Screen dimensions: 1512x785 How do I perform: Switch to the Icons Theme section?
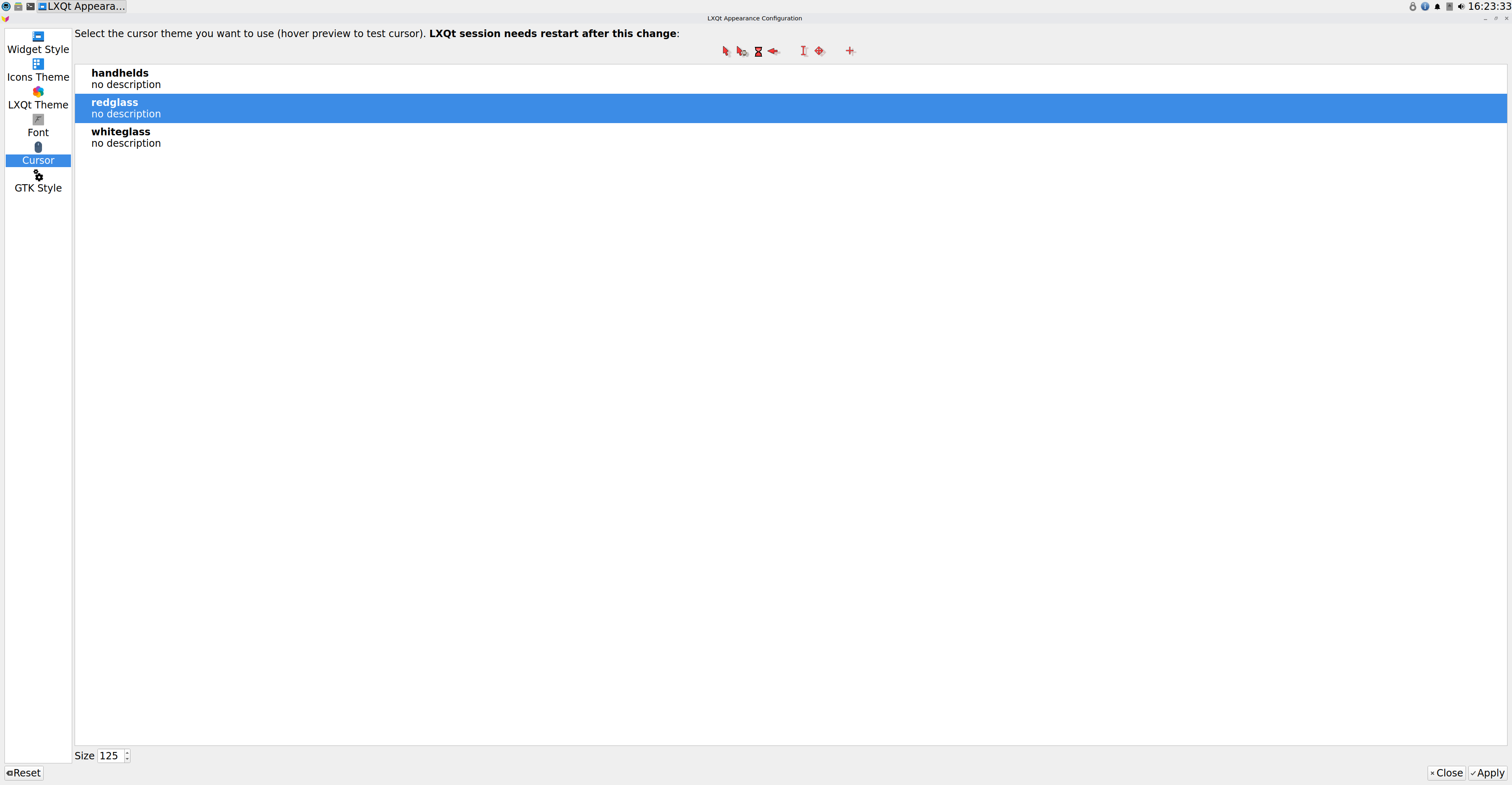click(x=38, y=71)
